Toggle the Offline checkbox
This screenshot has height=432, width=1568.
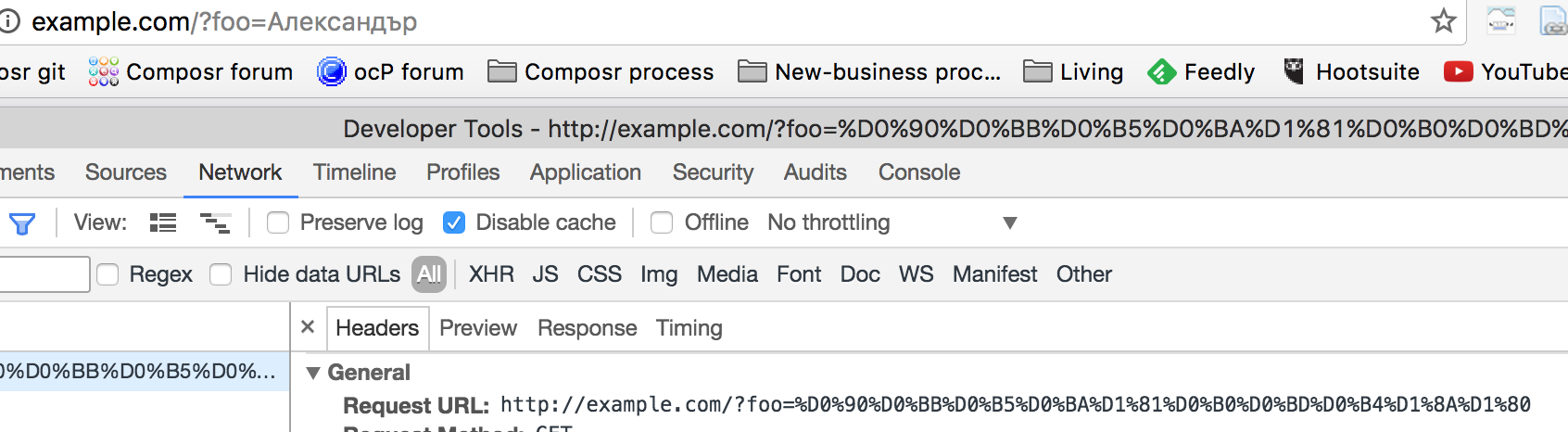[x=662, y=222]
